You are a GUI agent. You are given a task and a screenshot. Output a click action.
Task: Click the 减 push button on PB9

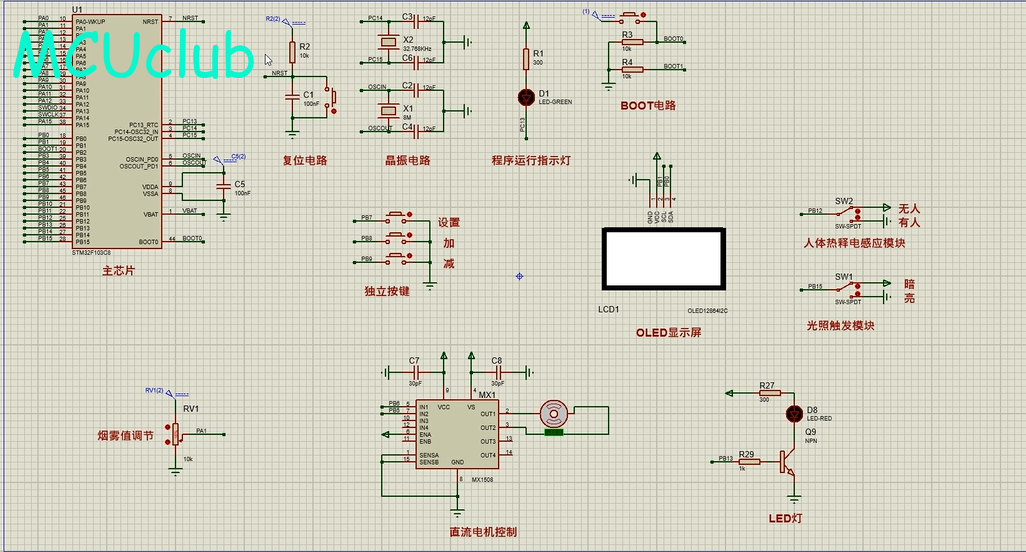point(398,257)
